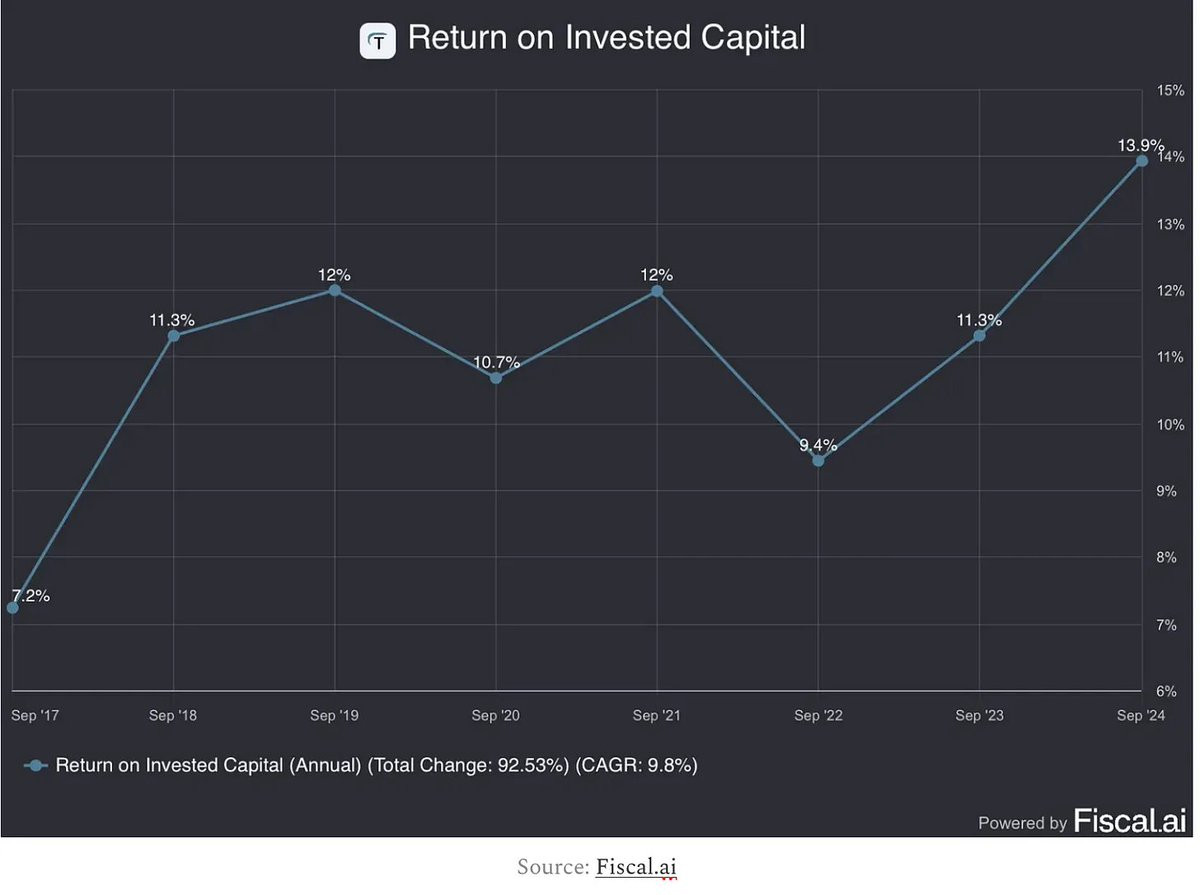Click the Sep '17 x-axis label
This screenshot has height=895, width=1200.
pos(35,715)
